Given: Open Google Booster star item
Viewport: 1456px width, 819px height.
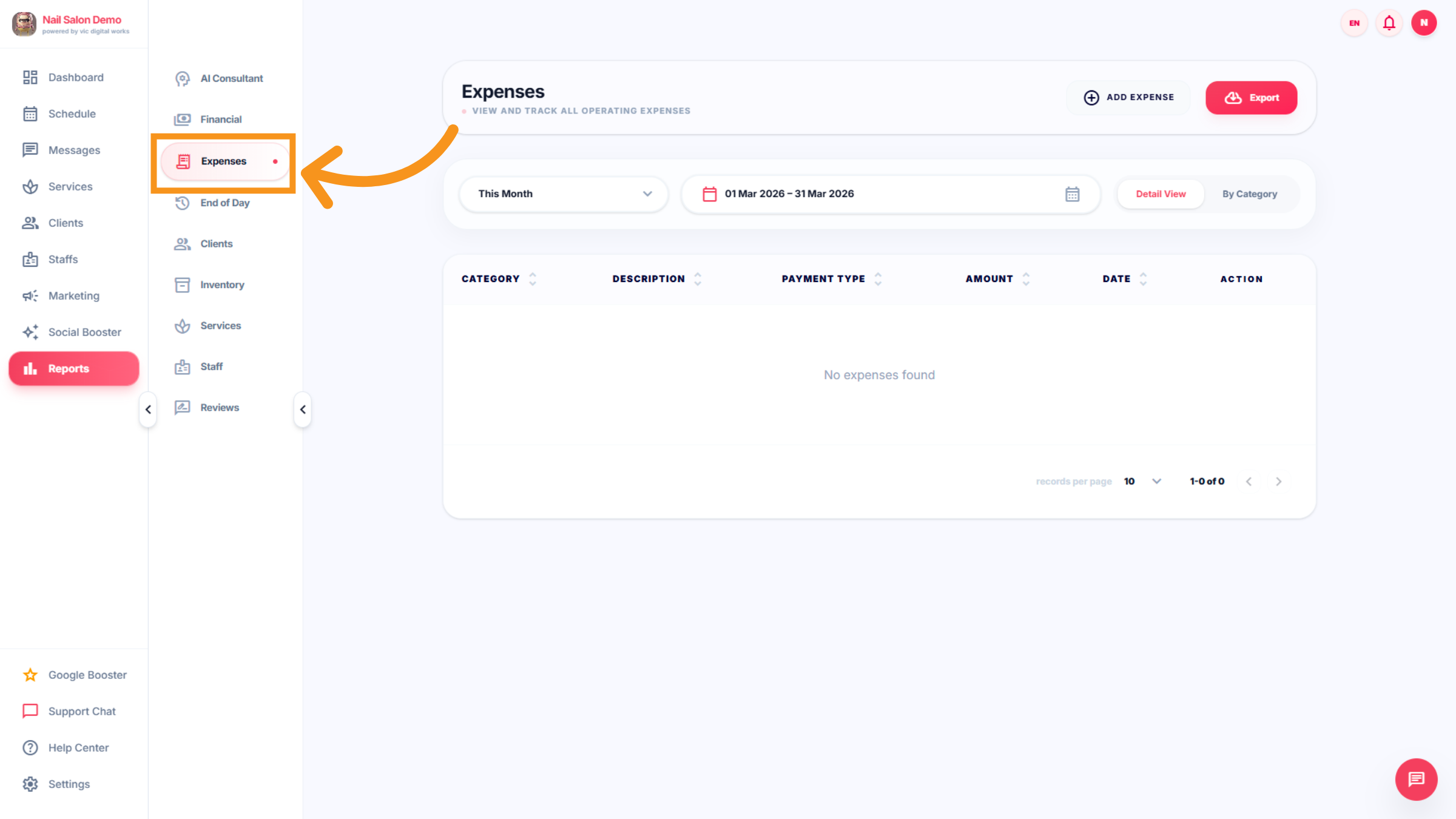Looking at the screenshot, I should [x=87, y=675].
